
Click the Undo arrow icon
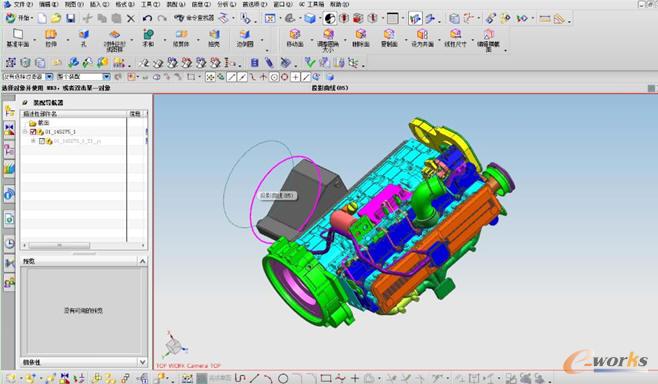point(147,18)
